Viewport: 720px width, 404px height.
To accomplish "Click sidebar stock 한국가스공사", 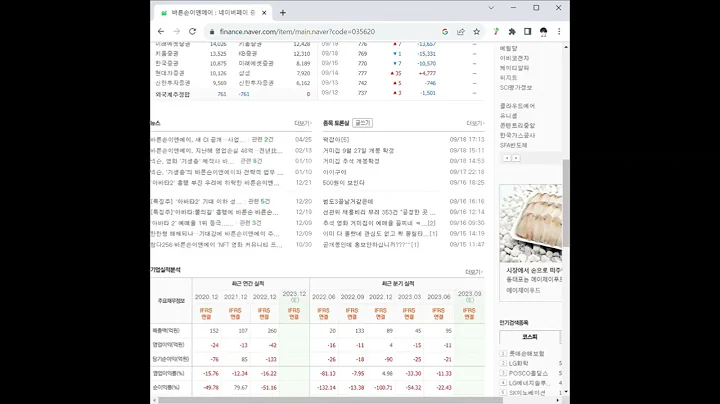I will (x=517, y=135).
